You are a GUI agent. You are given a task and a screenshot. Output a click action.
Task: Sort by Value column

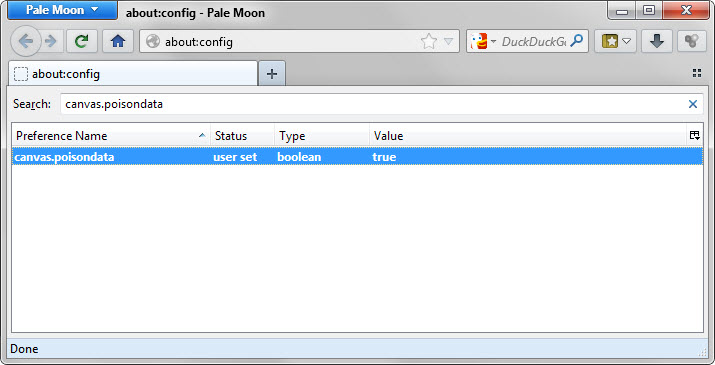tap(528, 136)
